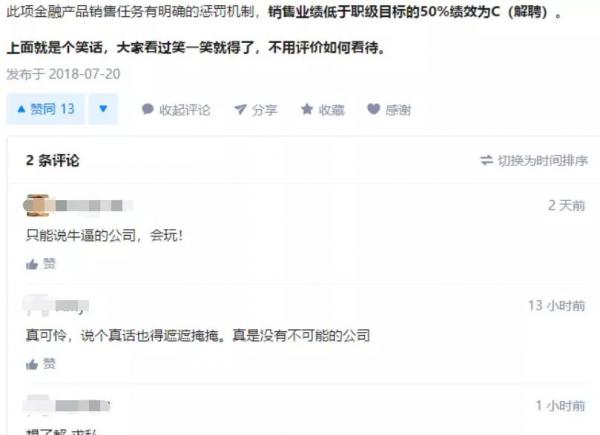Switch sorting with 切换为时间排序
The image size is (600, 435).
coord(534,161)
